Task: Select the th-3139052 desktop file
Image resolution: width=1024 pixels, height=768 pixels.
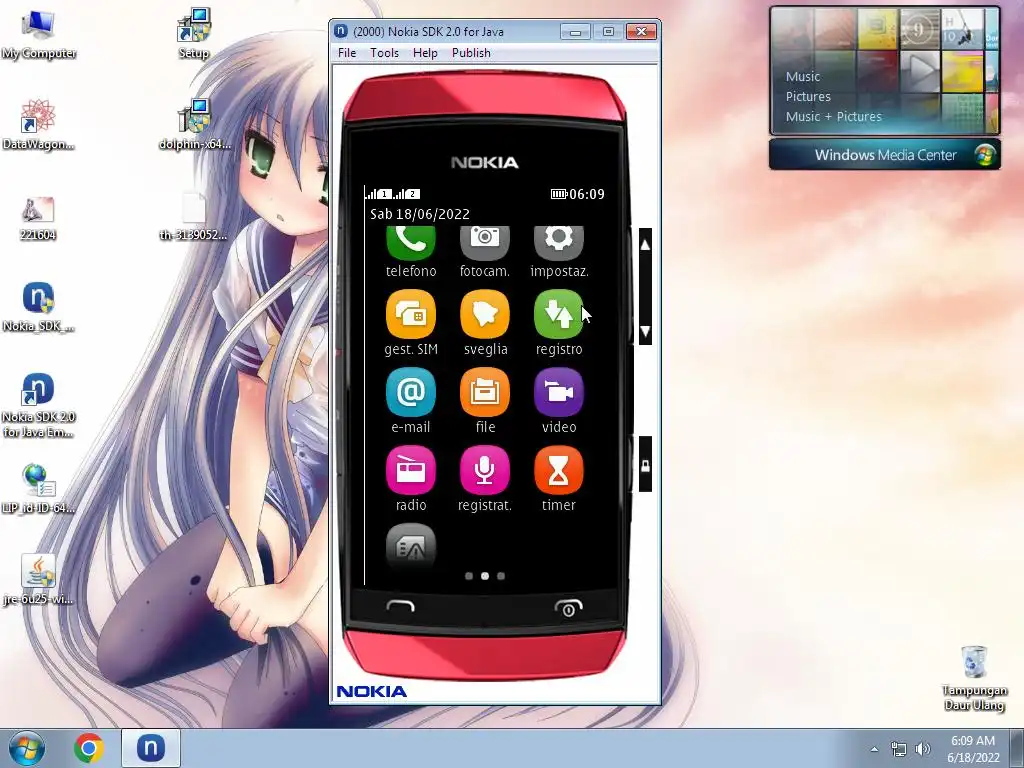Action: (x=193, y=217)
